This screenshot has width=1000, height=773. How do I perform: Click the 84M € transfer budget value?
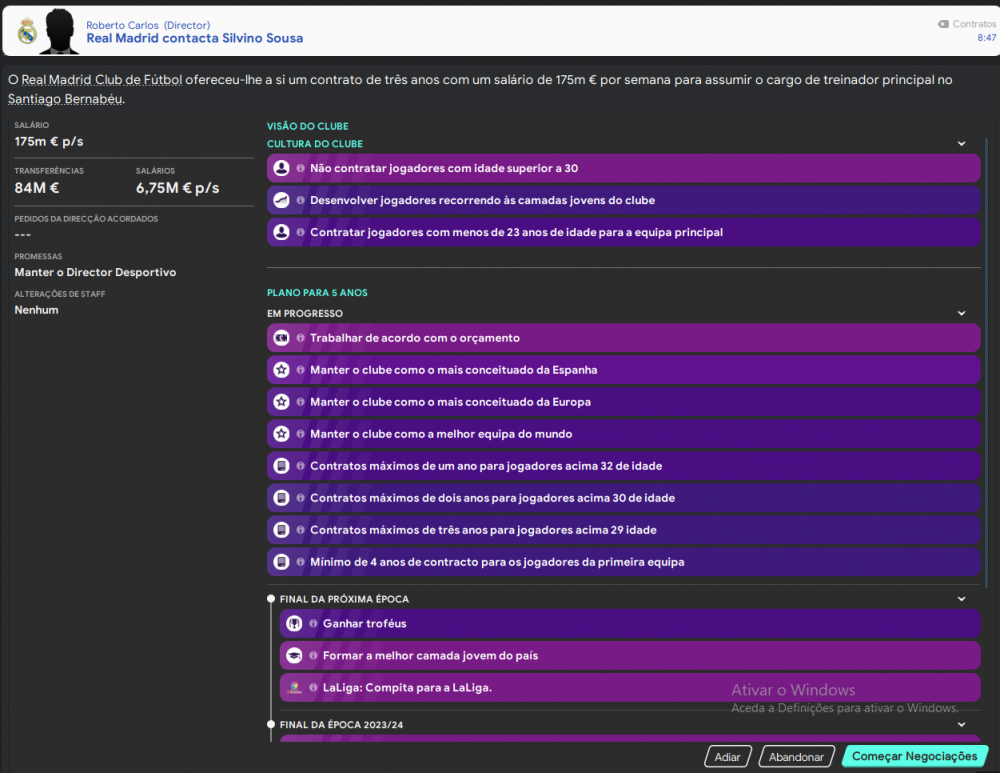coord(37,188)
